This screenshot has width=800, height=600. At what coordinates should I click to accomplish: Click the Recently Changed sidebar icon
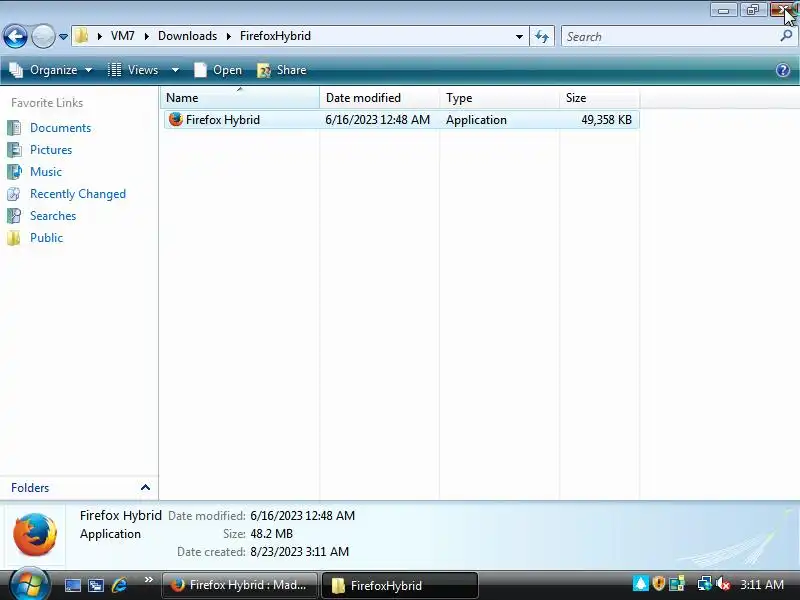pyautogui.click(x=14, y=194)
